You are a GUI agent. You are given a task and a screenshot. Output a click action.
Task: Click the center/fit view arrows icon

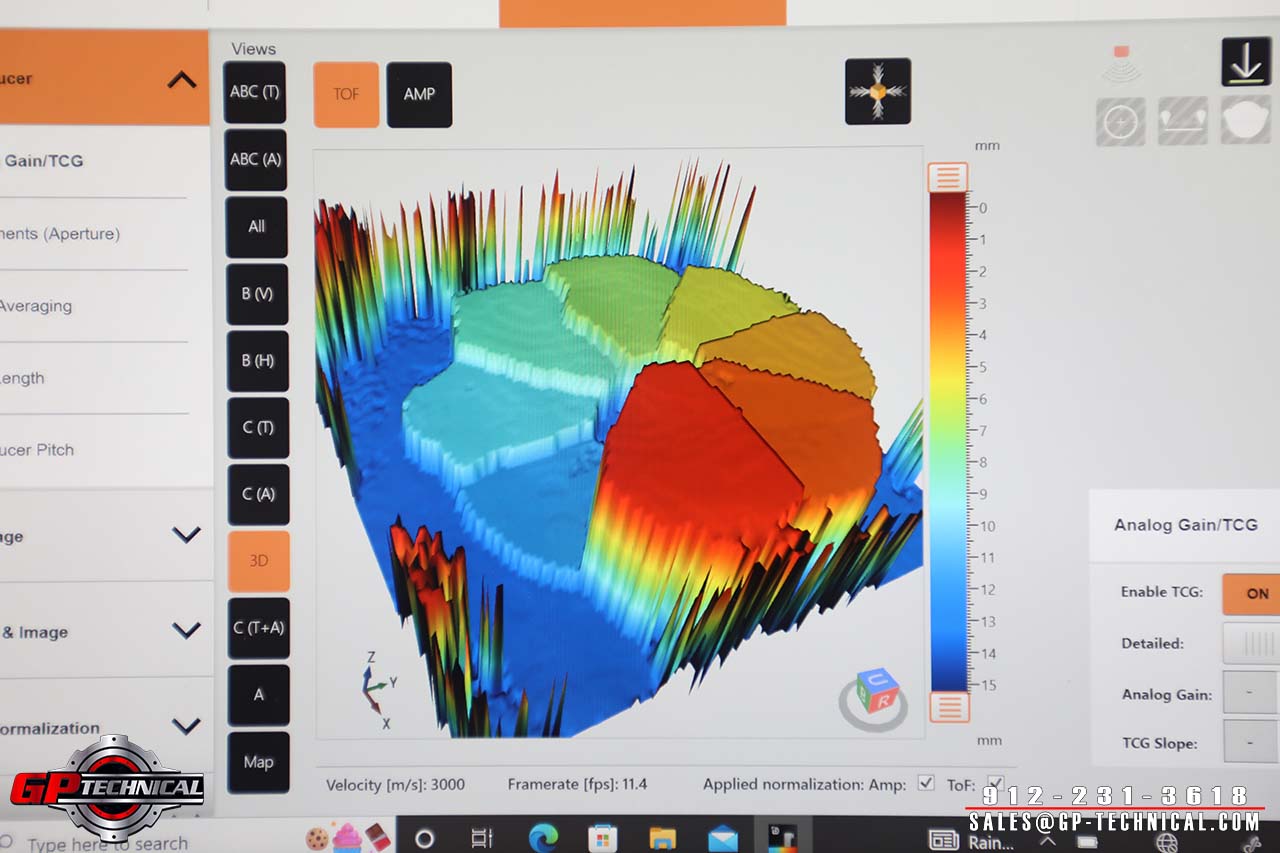coord(877,91)
